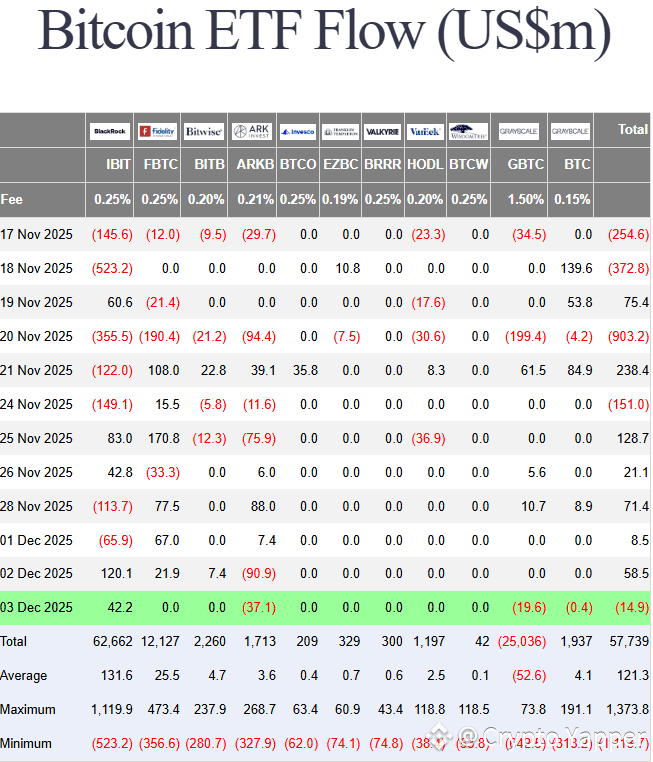Click the Fidelity logo in header
The width and height of the screenshot is (653, 762).
[x=157, y=131]
